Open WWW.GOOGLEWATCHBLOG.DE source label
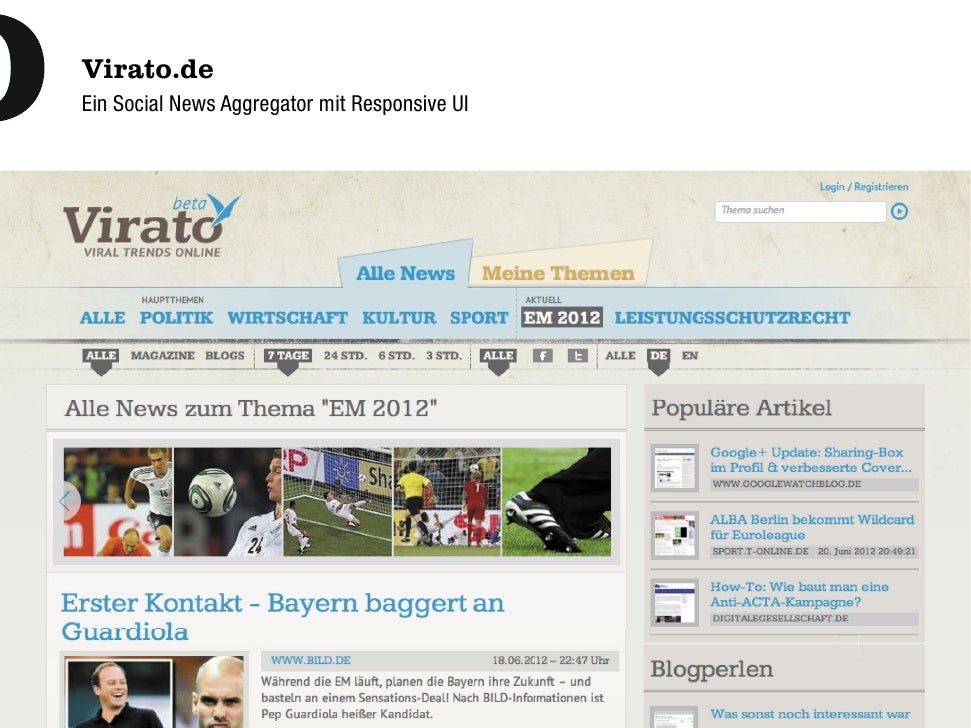This screenshot has height=728, width=971. [x=786, y=484]
